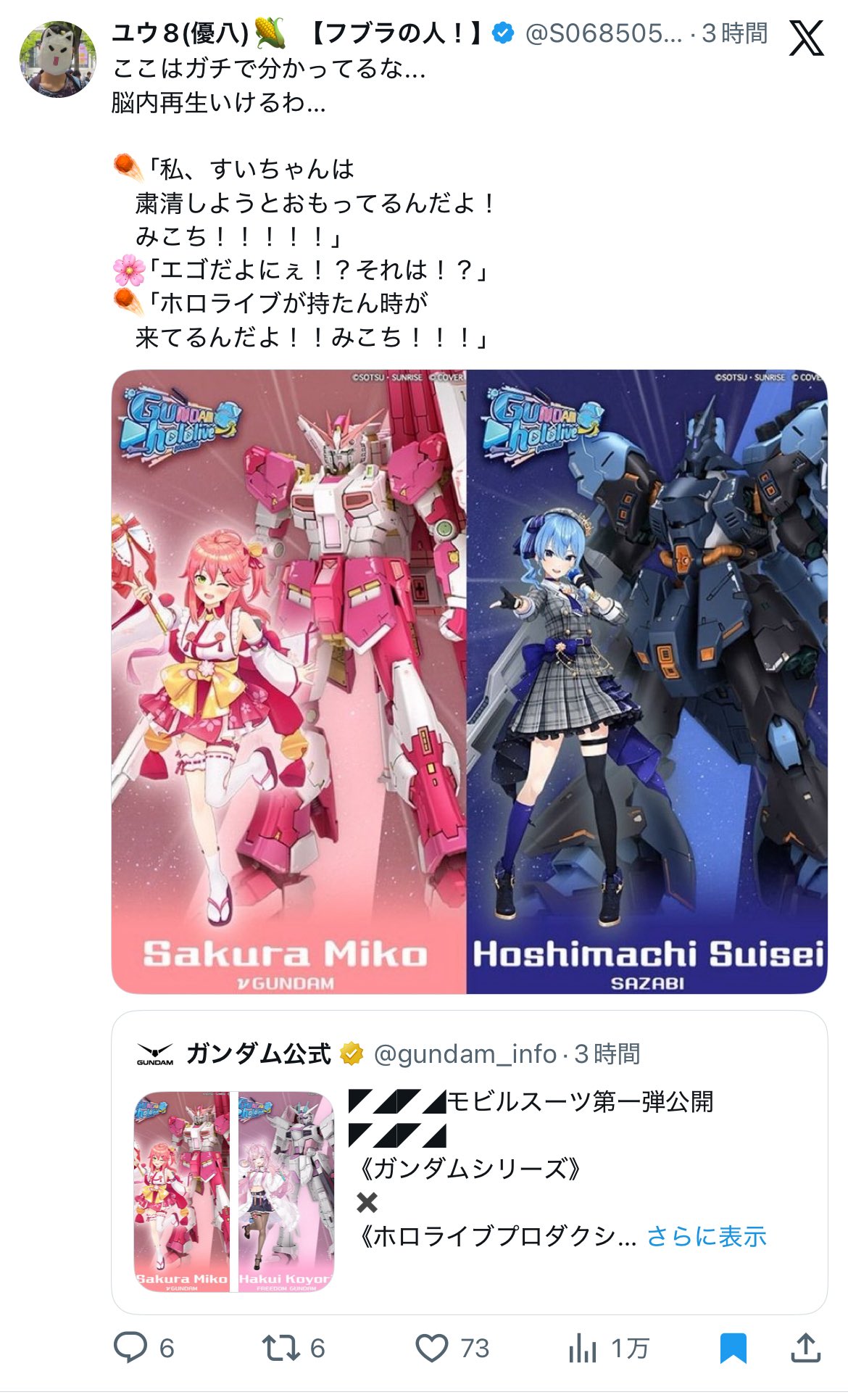The height and width of the screenshot is (1400, 848).
Task: Open the ユウ8(優八) display name
Action: coord(180,33)
